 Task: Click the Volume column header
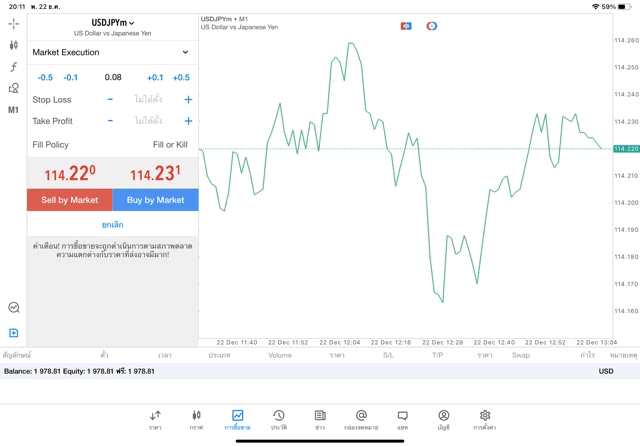[x=280, y=355]
